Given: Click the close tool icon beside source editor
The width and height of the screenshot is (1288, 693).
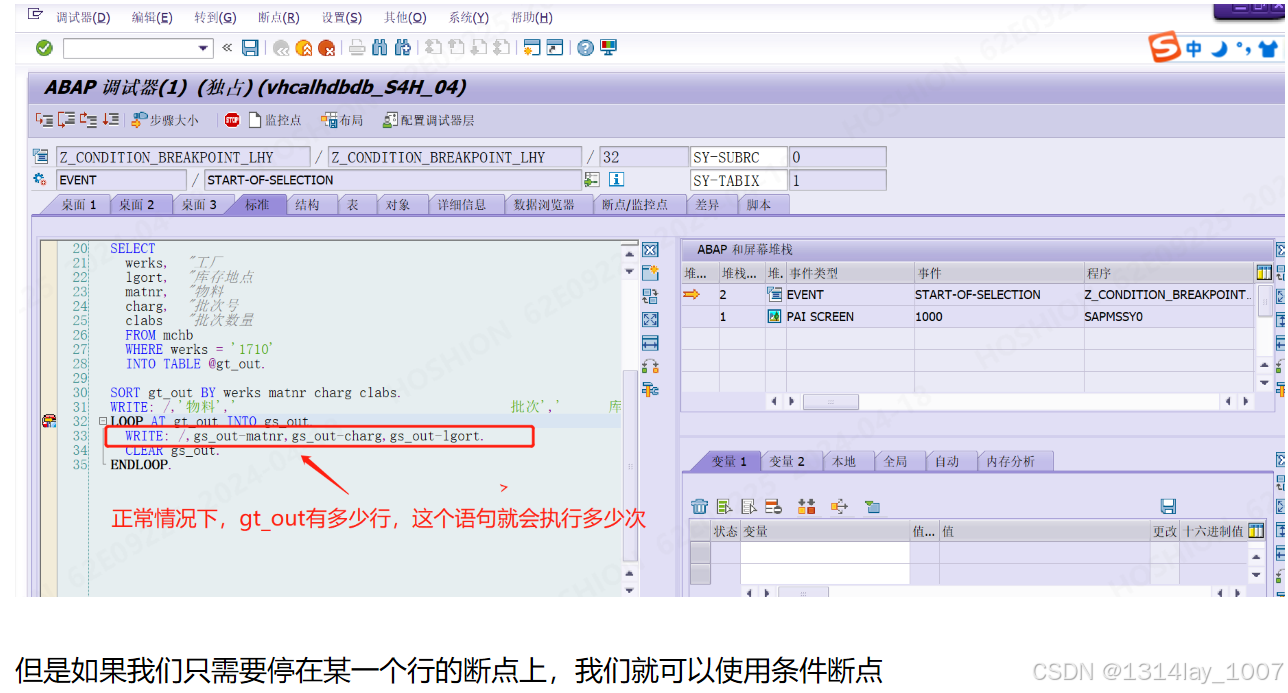Looking at the screenshot, I should point(650,249).
